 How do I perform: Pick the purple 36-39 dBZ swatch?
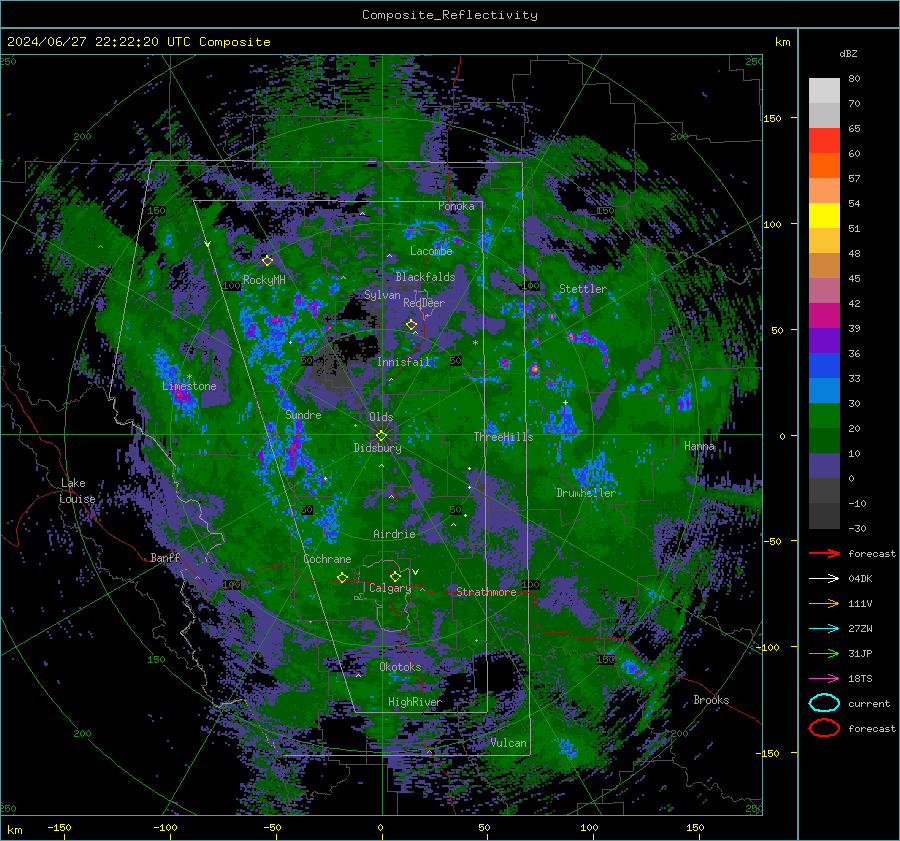point(824,341)
